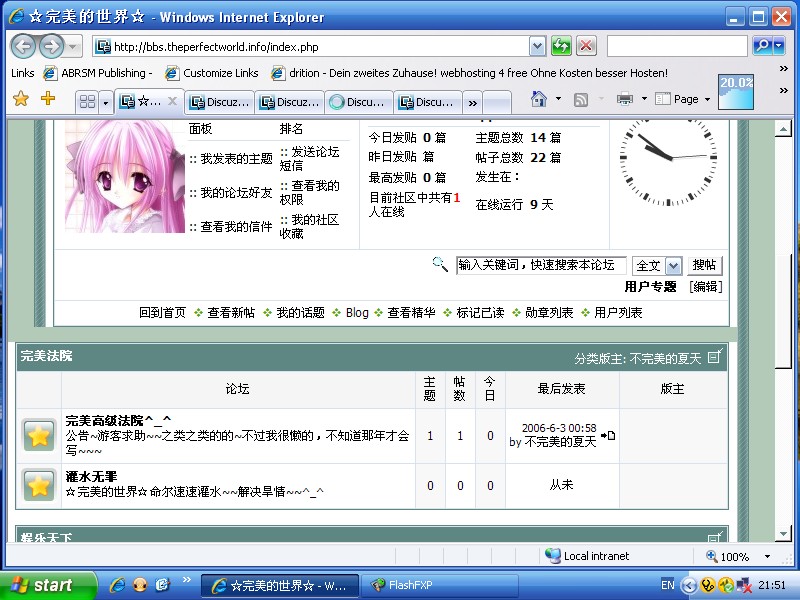Open the Page menu

pyautogui.click(x=682, y=99)
